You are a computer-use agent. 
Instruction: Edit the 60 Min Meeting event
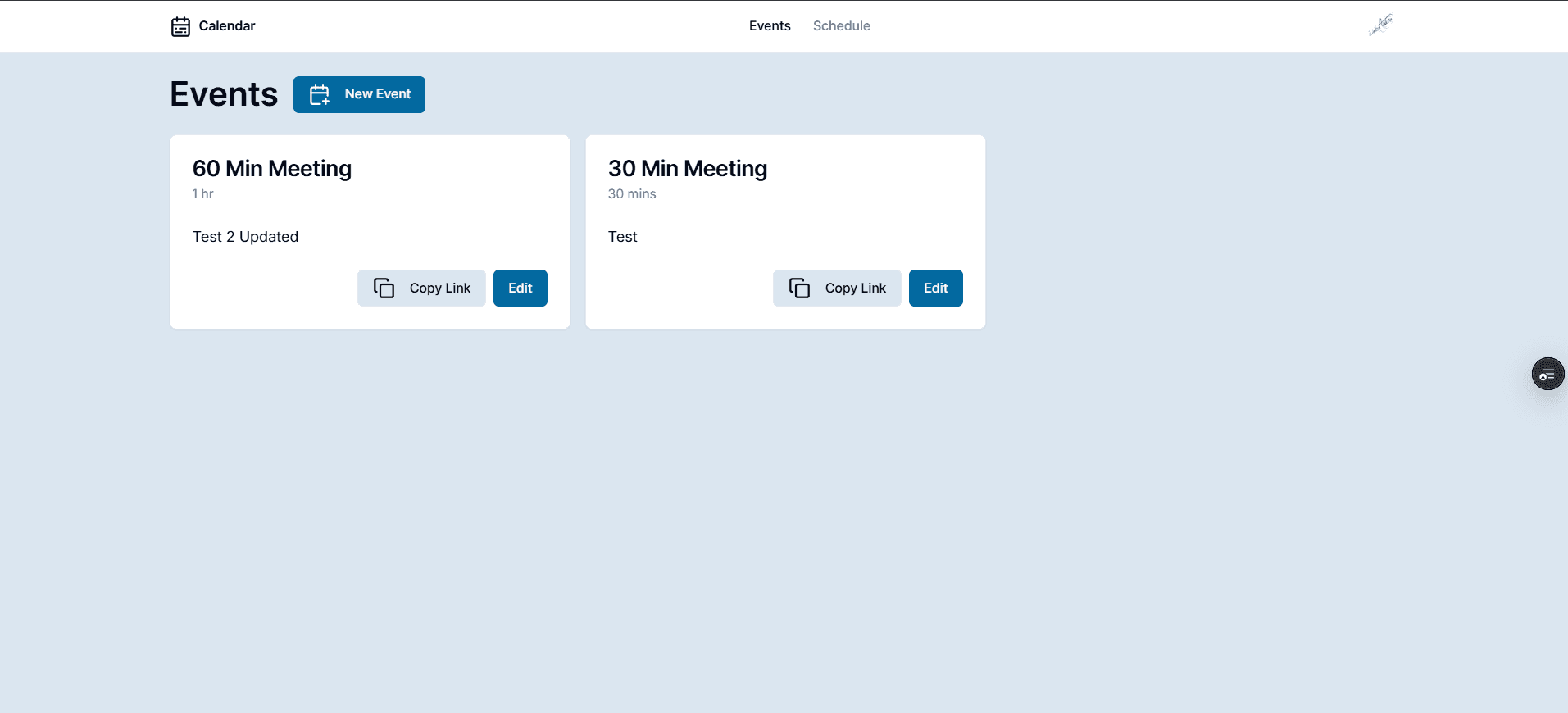coord(520,288)
